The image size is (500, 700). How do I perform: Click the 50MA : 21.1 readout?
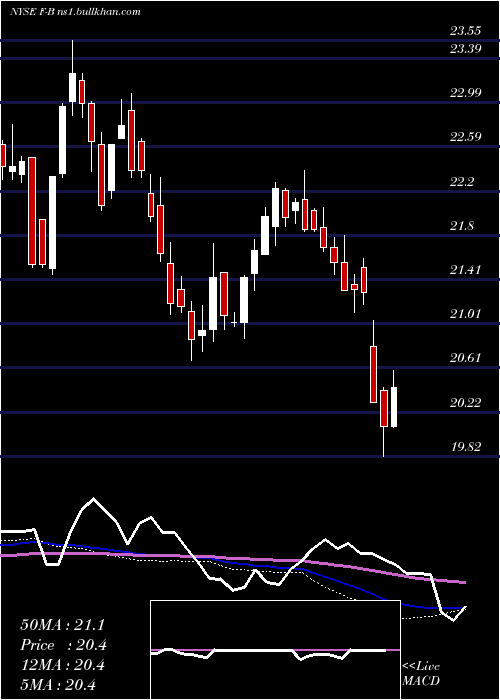[x=62, y=625]
